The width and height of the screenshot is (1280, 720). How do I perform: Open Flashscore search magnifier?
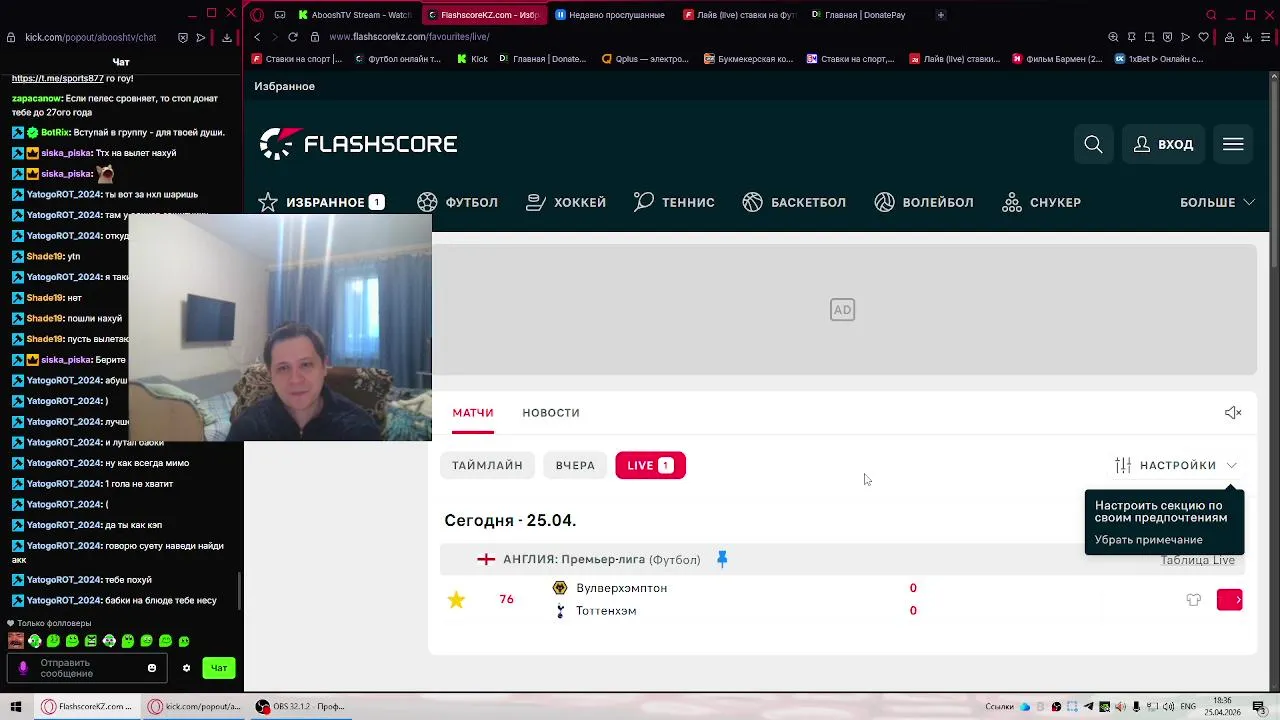click(1093, 144)
